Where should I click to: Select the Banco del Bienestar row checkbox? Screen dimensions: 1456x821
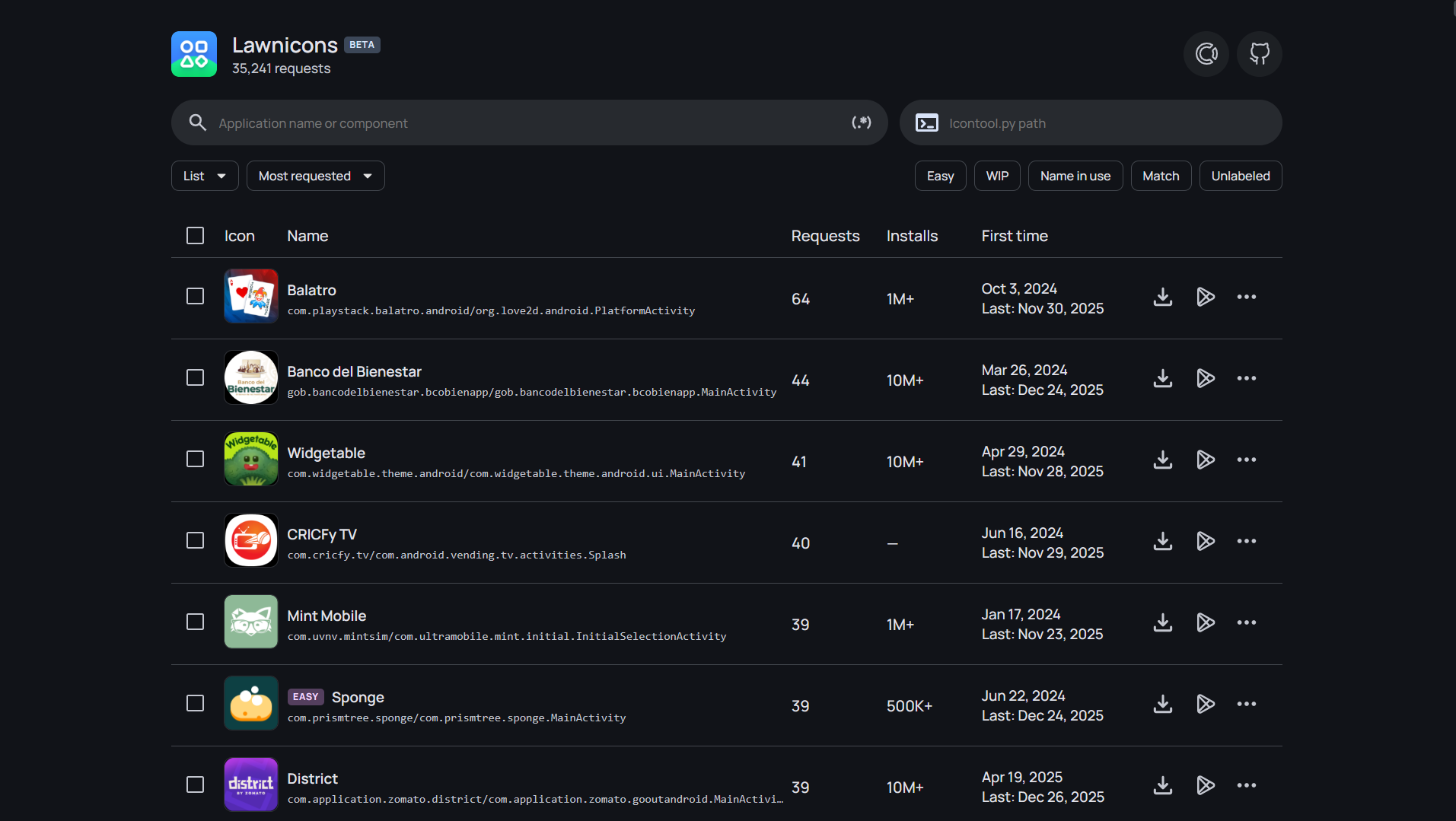pos(195,377)
